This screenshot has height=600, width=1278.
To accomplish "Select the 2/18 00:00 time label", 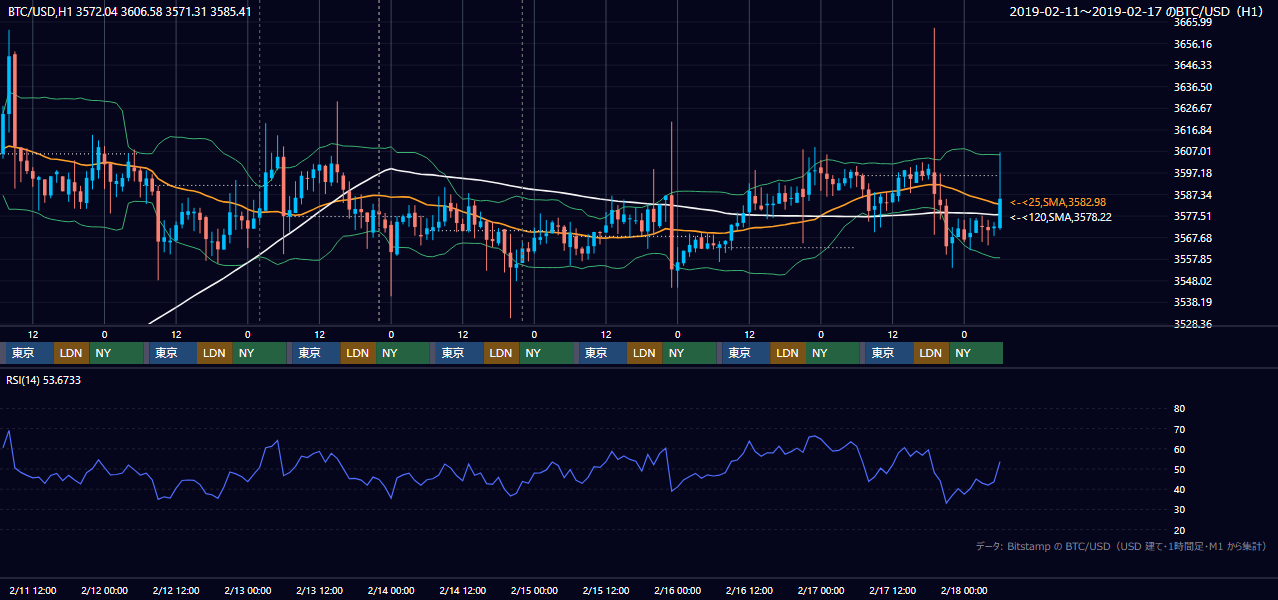I will (x=965, y=590).
